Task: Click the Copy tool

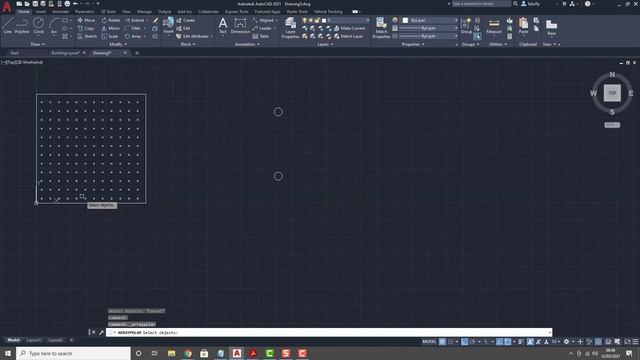Action: point(86,28)
